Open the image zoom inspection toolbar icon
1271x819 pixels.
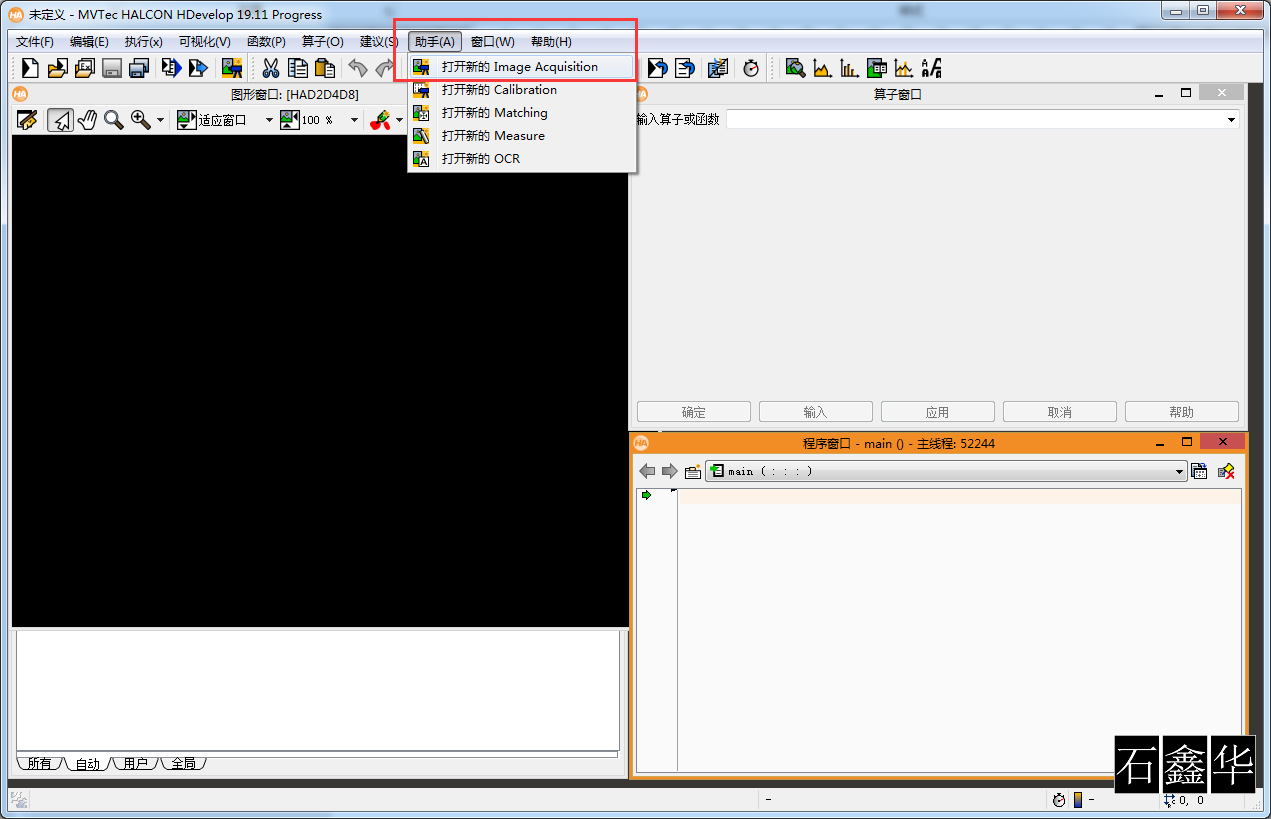pos(796,68)
